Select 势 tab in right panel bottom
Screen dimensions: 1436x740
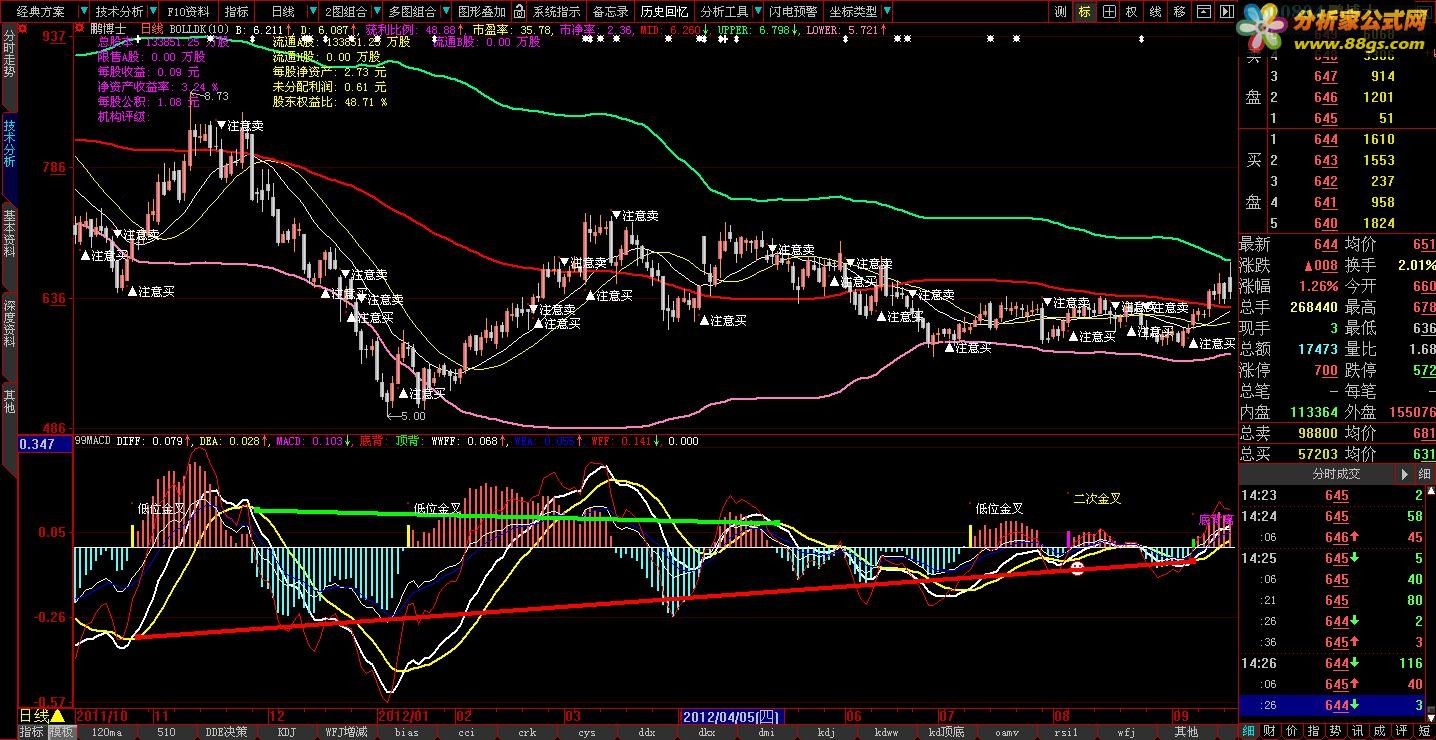point(1335,731)
